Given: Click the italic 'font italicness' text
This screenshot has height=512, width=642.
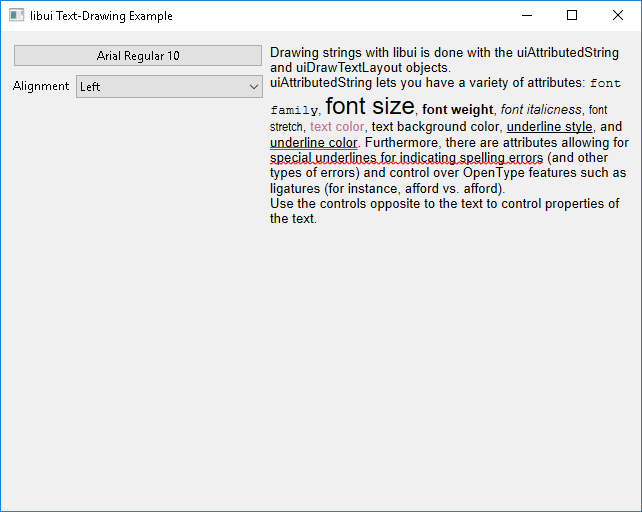Looking at the screenshot, I should pos(540,110).
